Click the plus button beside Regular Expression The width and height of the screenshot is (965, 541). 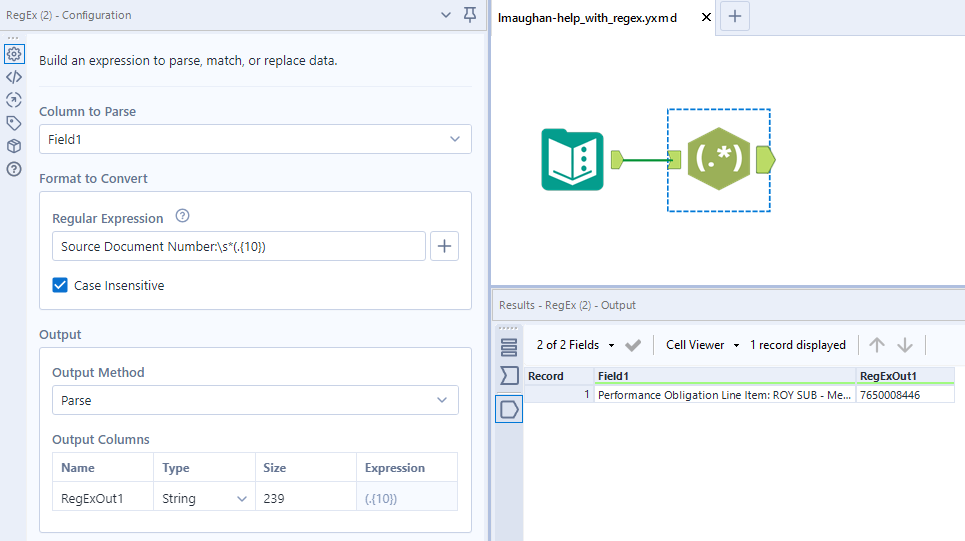444,246
